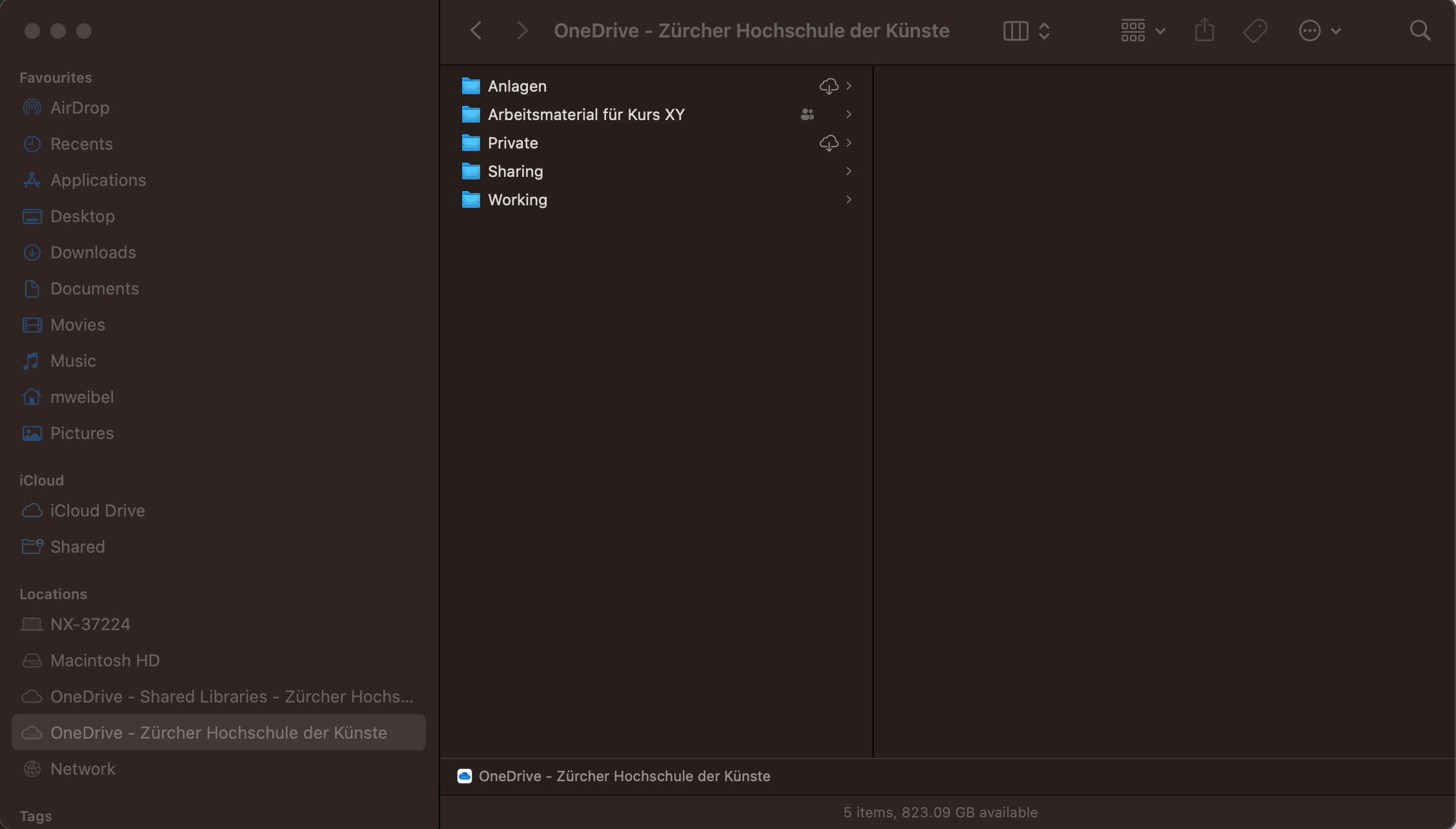1456x829 pixels.
Task: Open the column view switcher
Action: coord(1027,30)
